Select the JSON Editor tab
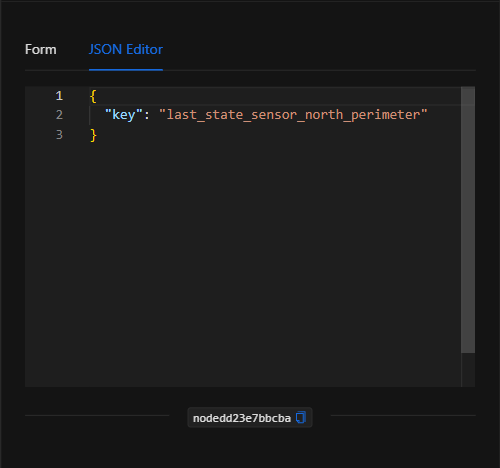Screen dimensions: 500x468 (126, 50)
